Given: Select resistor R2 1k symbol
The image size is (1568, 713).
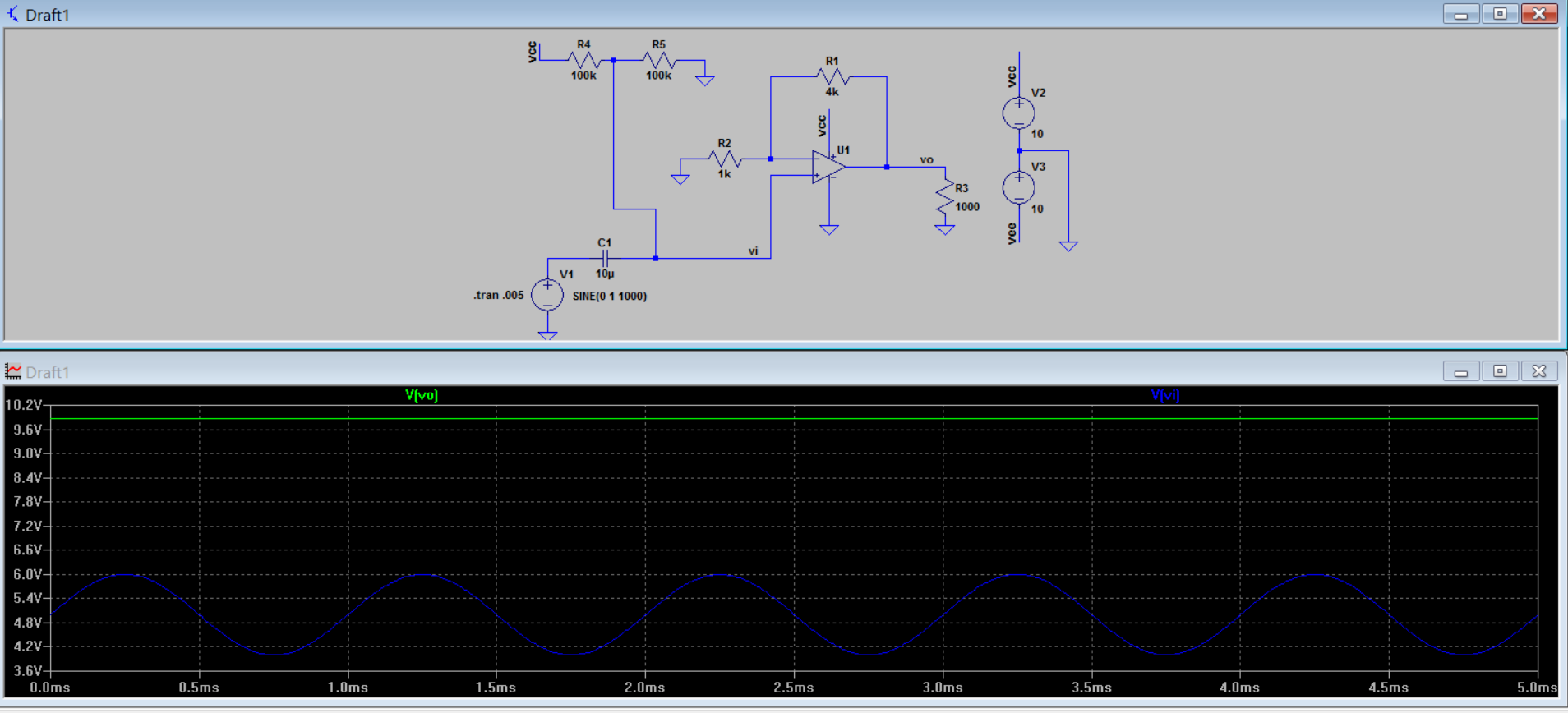Looking at the screenshot, I should click(x=724, y=159).
